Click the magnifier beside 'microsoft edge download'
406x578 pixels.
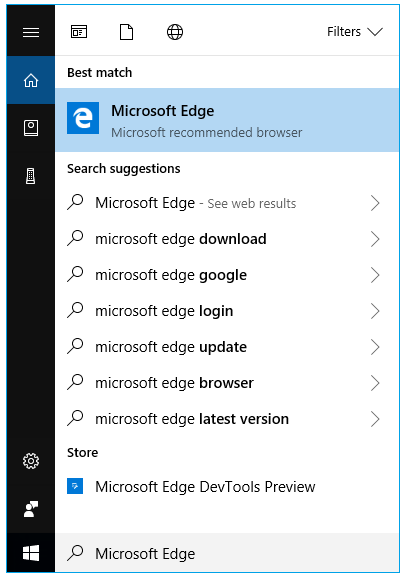(75, 238)
